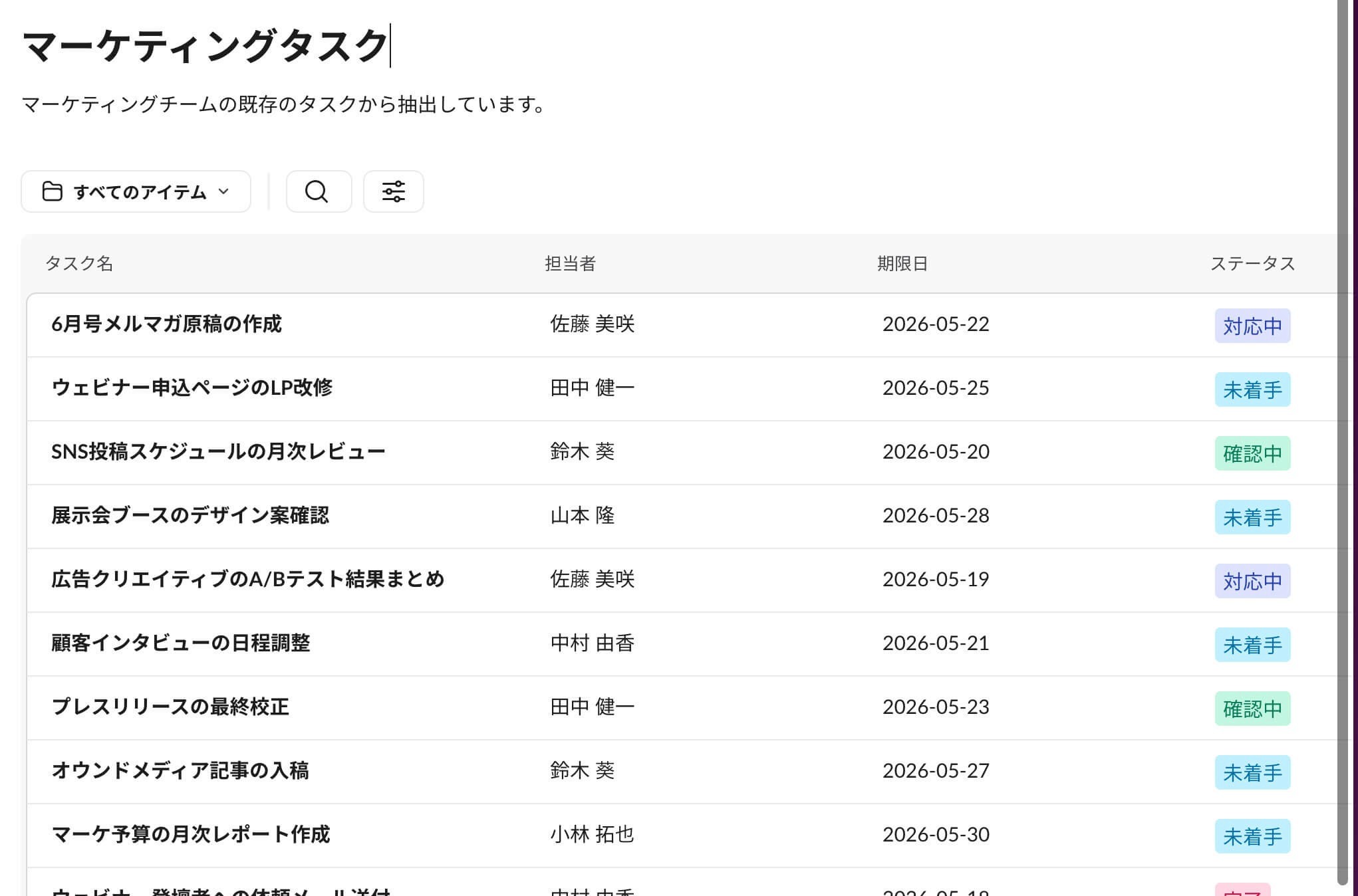Expand the すべてのアイテム dropdown chevron
Viewport: 1358px width, 896px height.
[223, 191]
